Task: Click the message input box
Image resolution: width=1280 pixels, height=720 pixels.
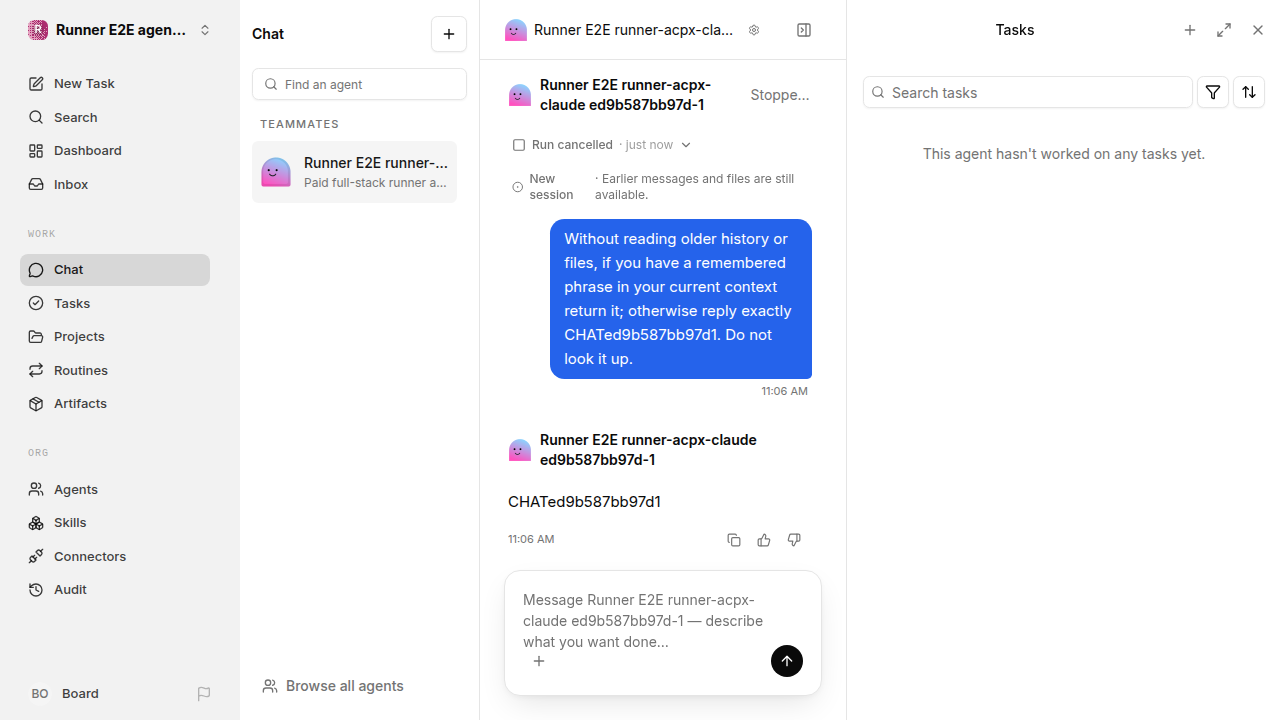Action: tap(663, 621)
